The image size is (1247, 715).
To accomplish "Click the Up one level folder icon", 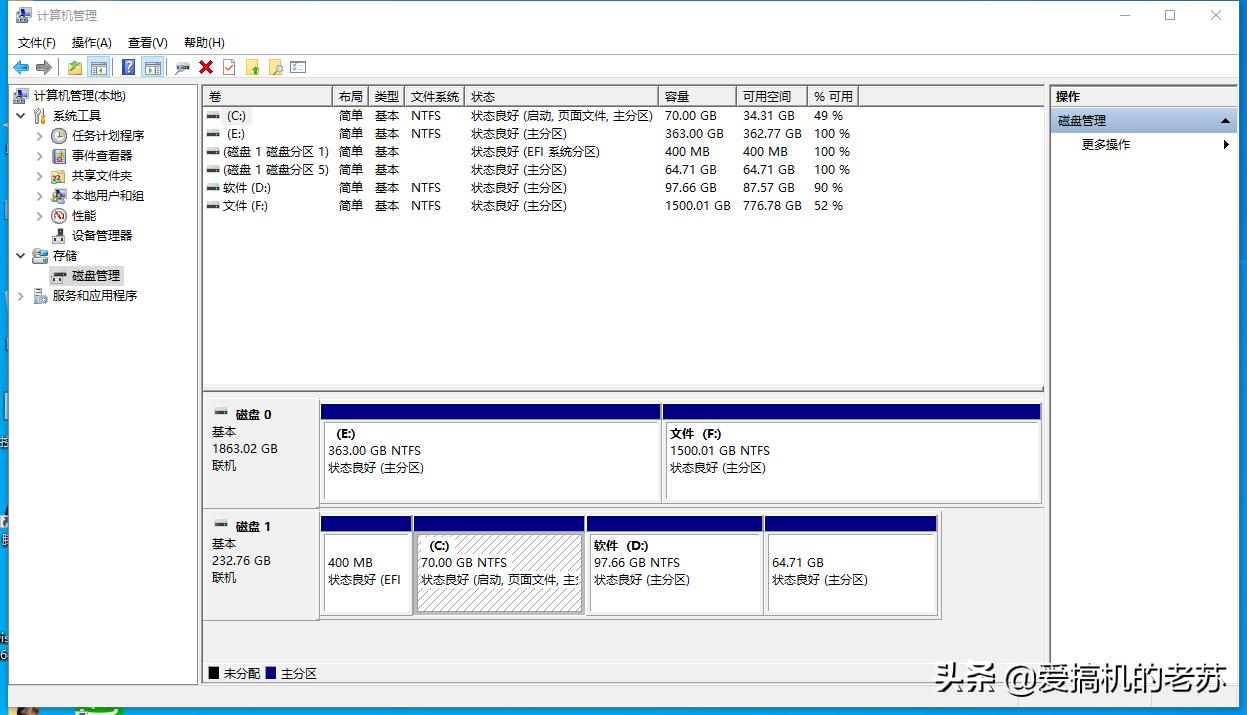I will pyautogui.click(x=74, y=67).
